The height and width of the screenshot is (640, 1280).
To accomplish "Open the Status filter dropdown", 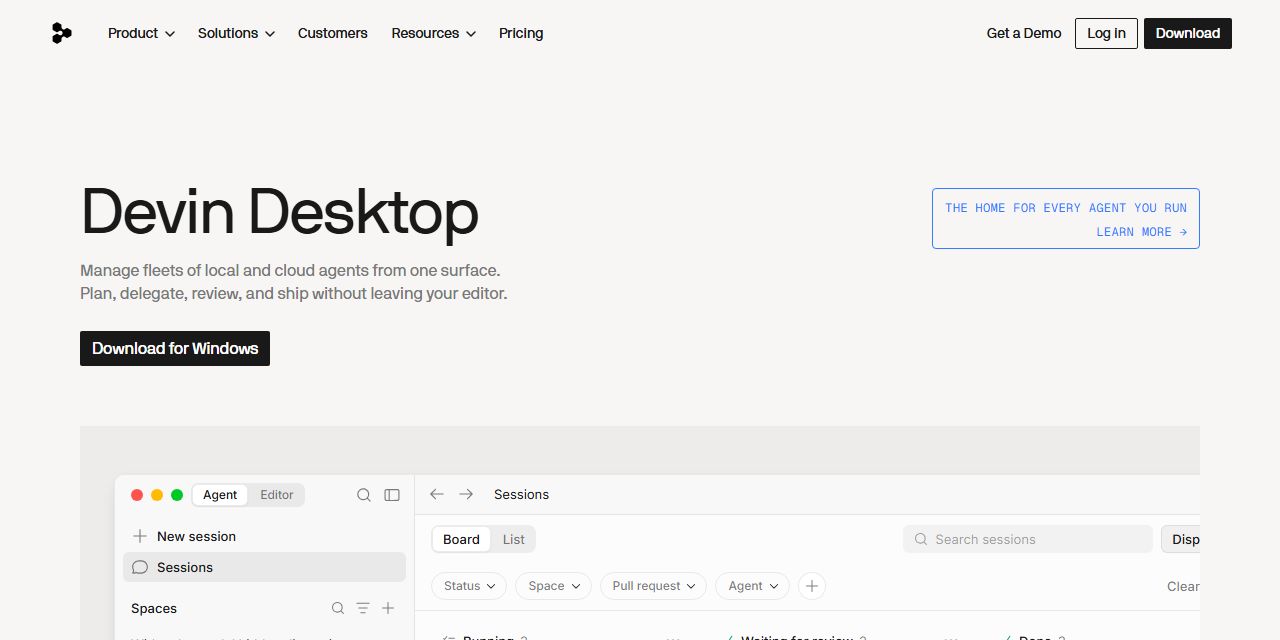I will coord(469,586).
